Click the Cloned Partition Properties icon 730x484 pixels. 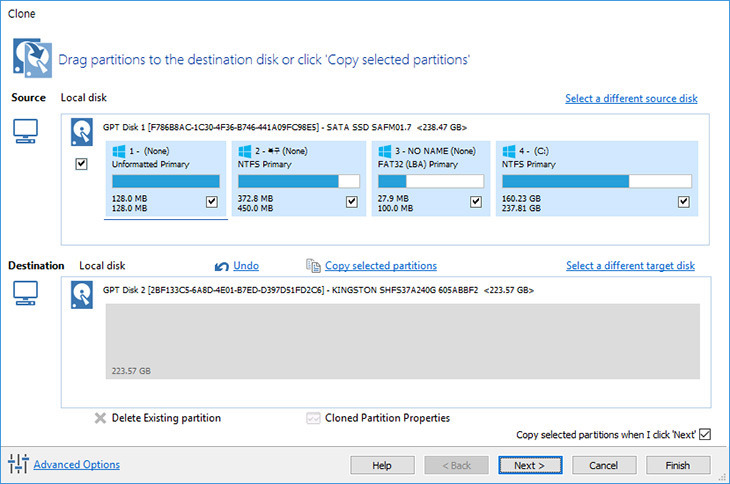(x=313, y=418)
